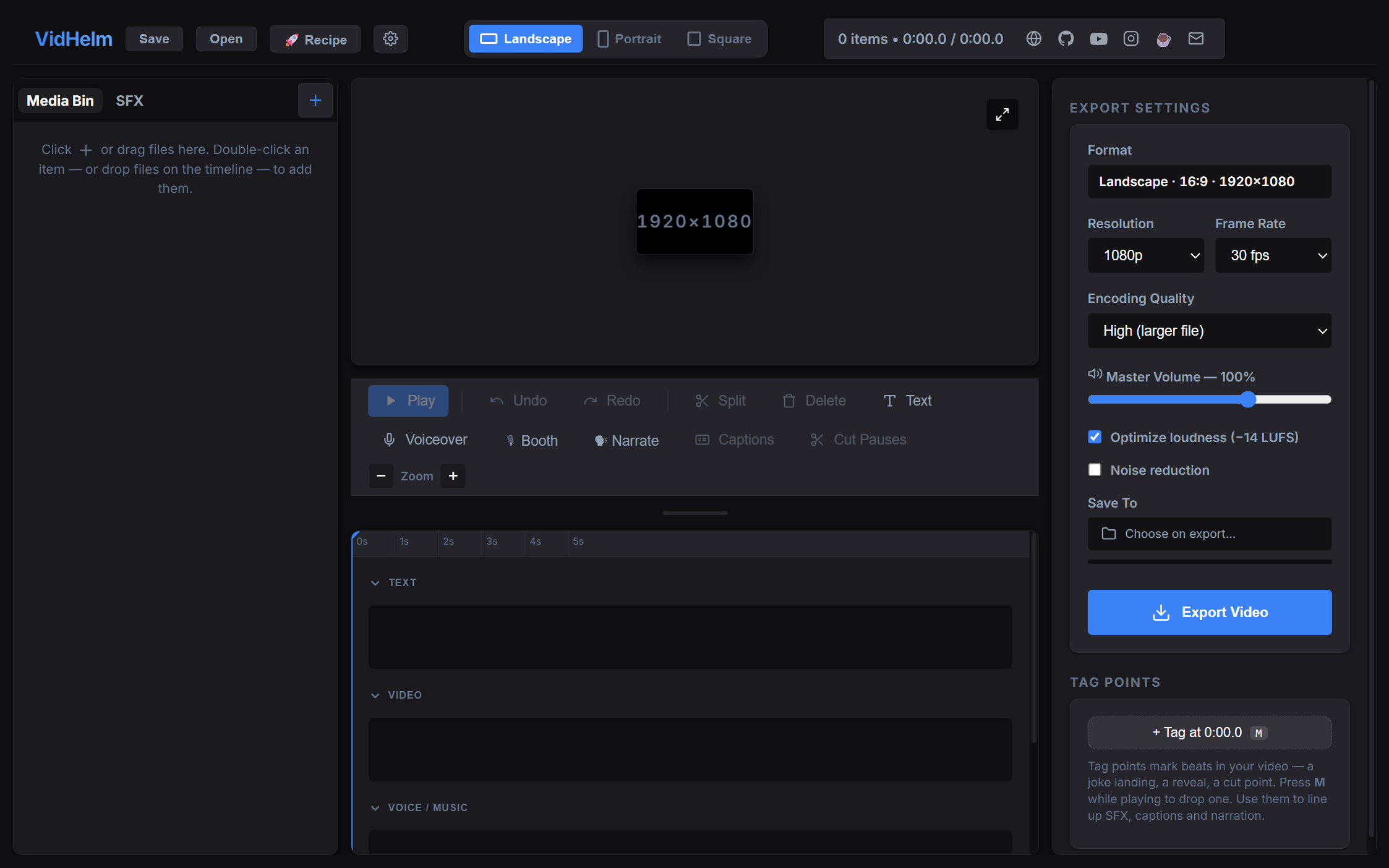Click the "0 items • 0:00.0 / 0:00.0" status text
This screenshot has height=868, width=1389.
(x=920, y=39)
